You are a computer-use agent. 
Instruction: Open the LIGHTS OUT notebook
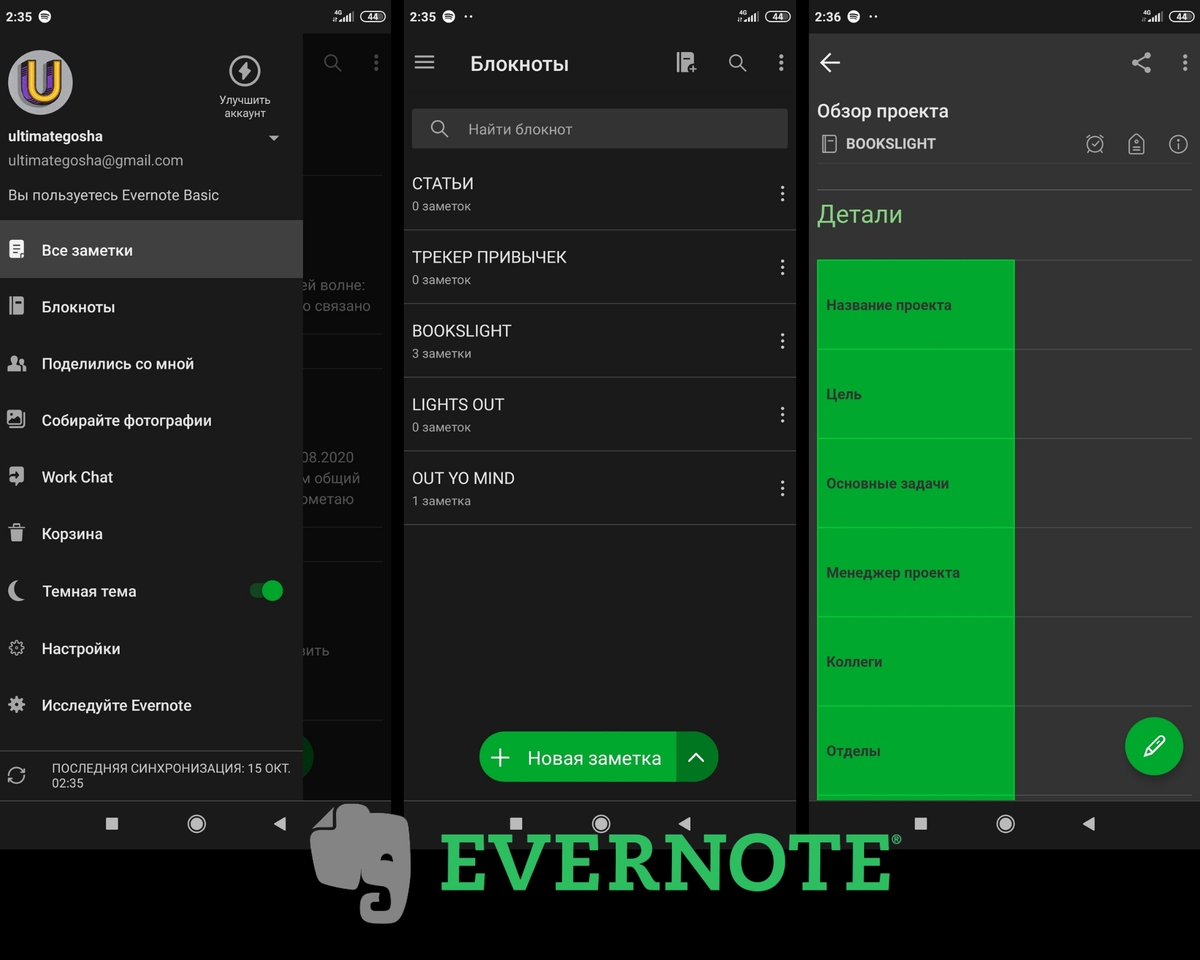click(x=600, y=415)
